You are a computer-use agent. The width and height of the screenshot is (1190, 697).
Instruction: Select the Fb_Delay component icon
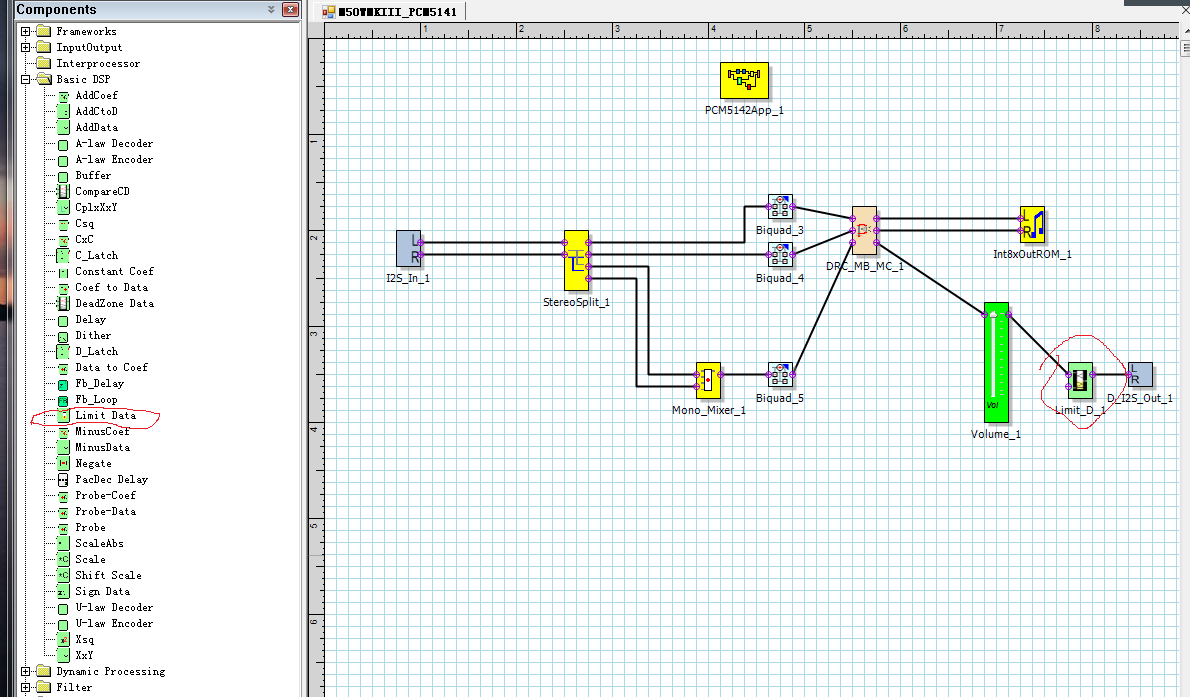[64, 384]
